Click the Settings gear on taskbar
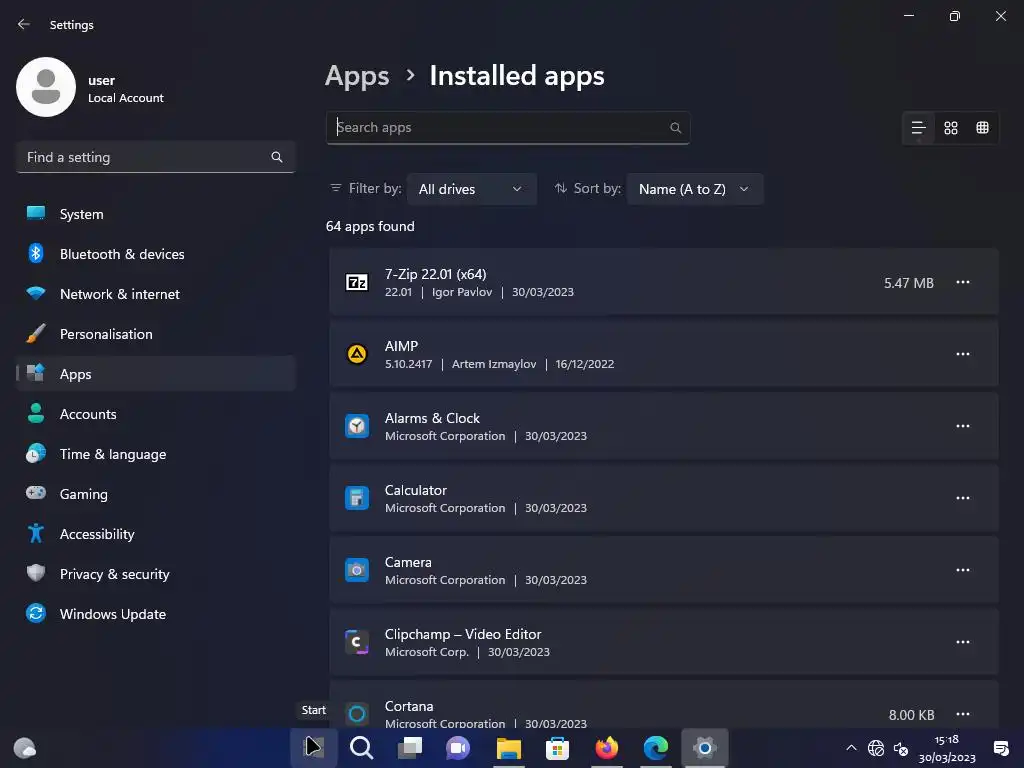This screenshot has height=768, width=1024. click(705, 747)
